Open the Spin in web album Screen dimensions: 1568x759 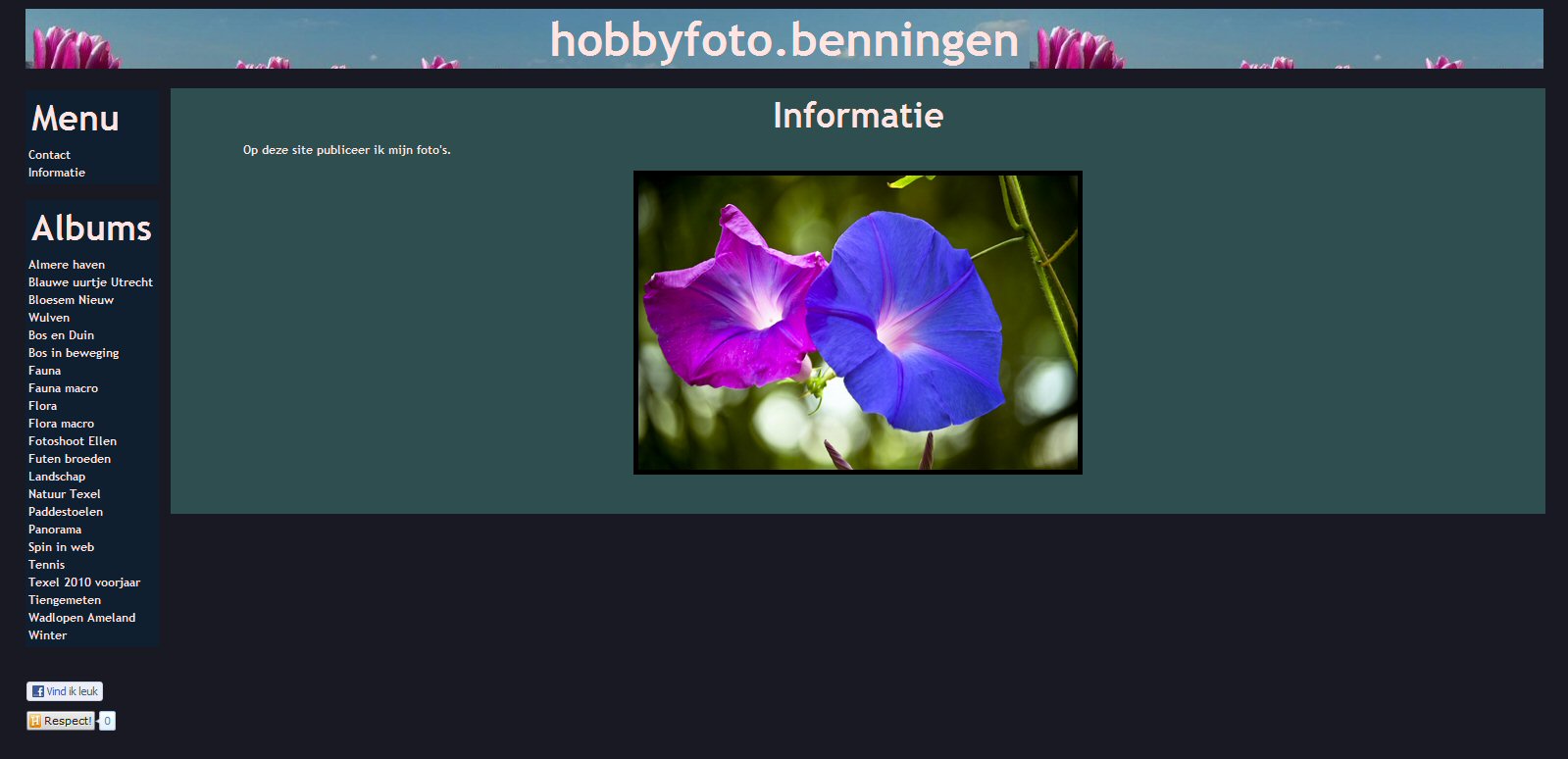tap(61, 547)
